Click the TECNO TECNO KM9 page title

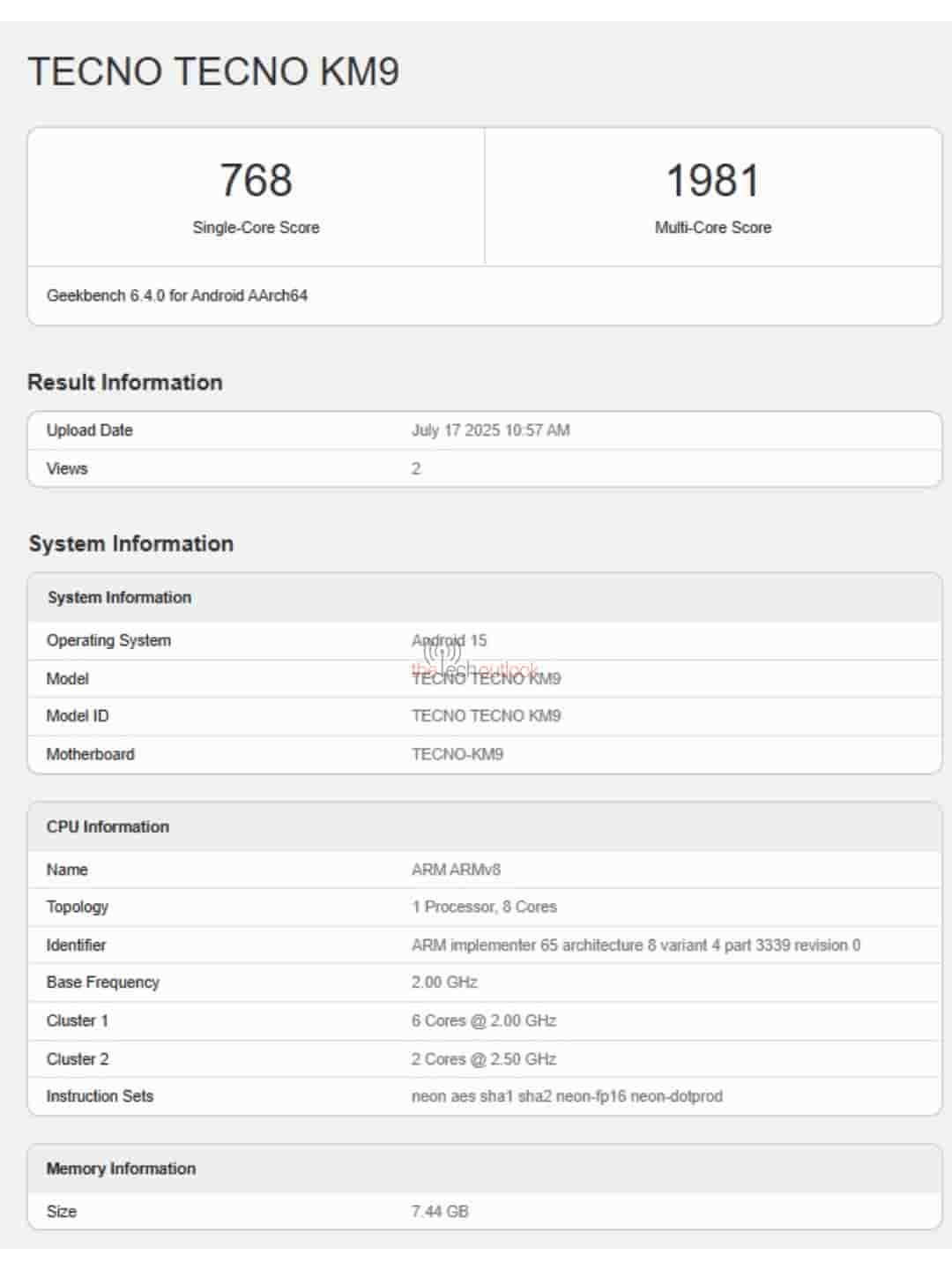pos(213,71)
